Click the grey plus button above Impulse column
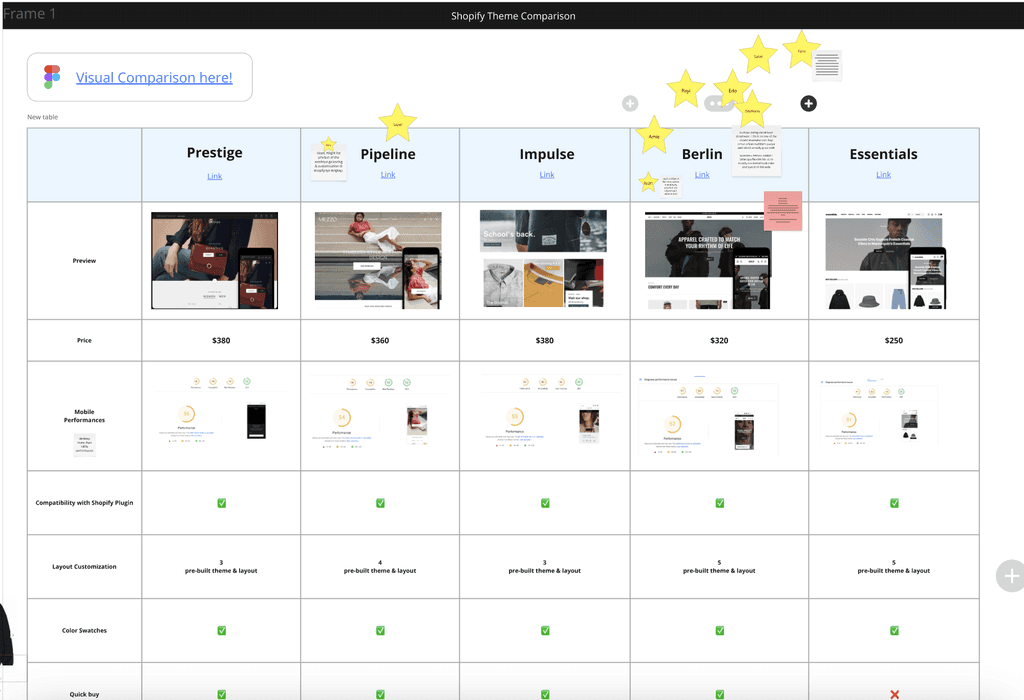This screenshot has height=700, width=1024. tap(630, 103)
